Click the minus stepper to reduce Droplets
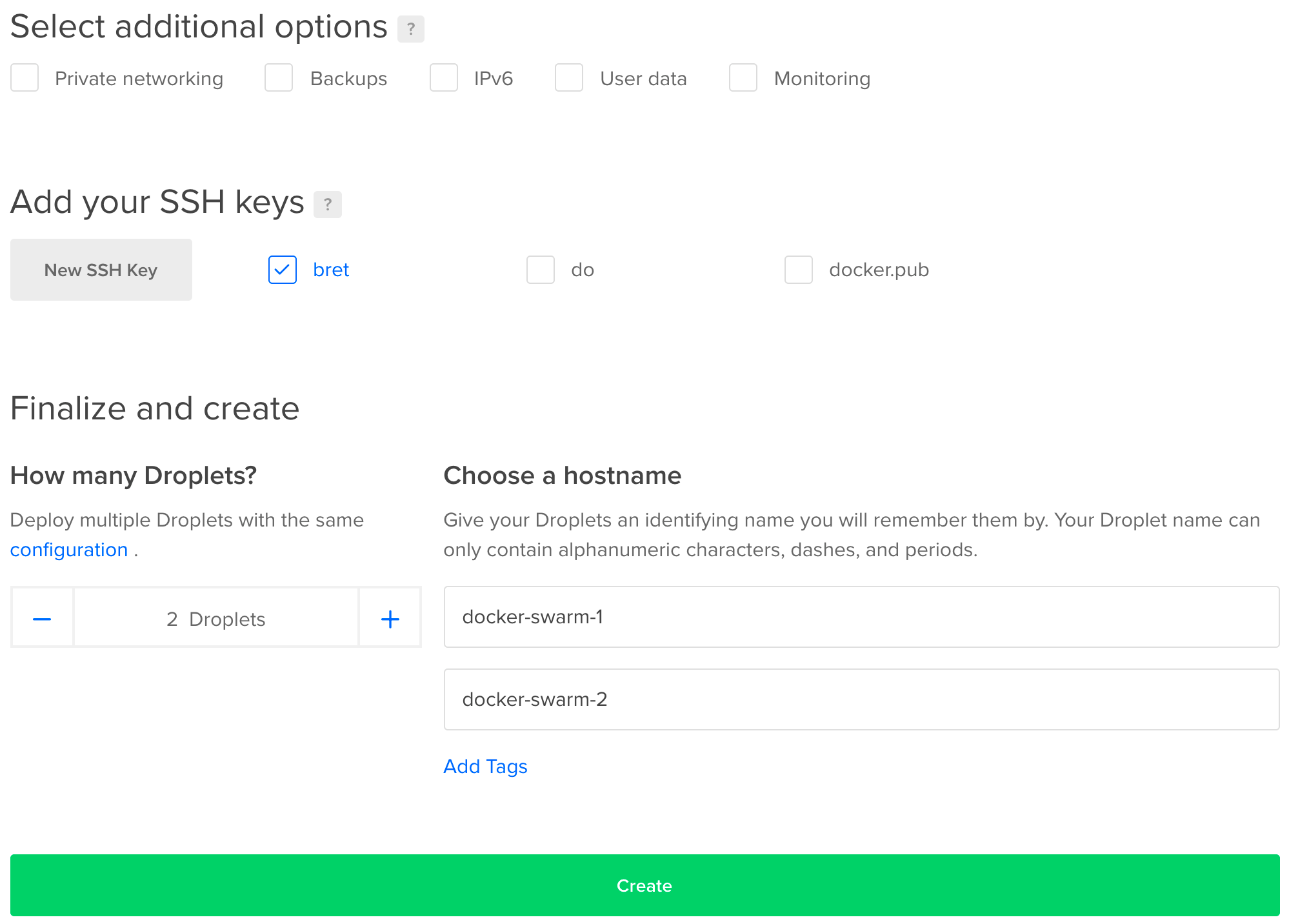This screenshot has height=924, width=1289. 41,618
